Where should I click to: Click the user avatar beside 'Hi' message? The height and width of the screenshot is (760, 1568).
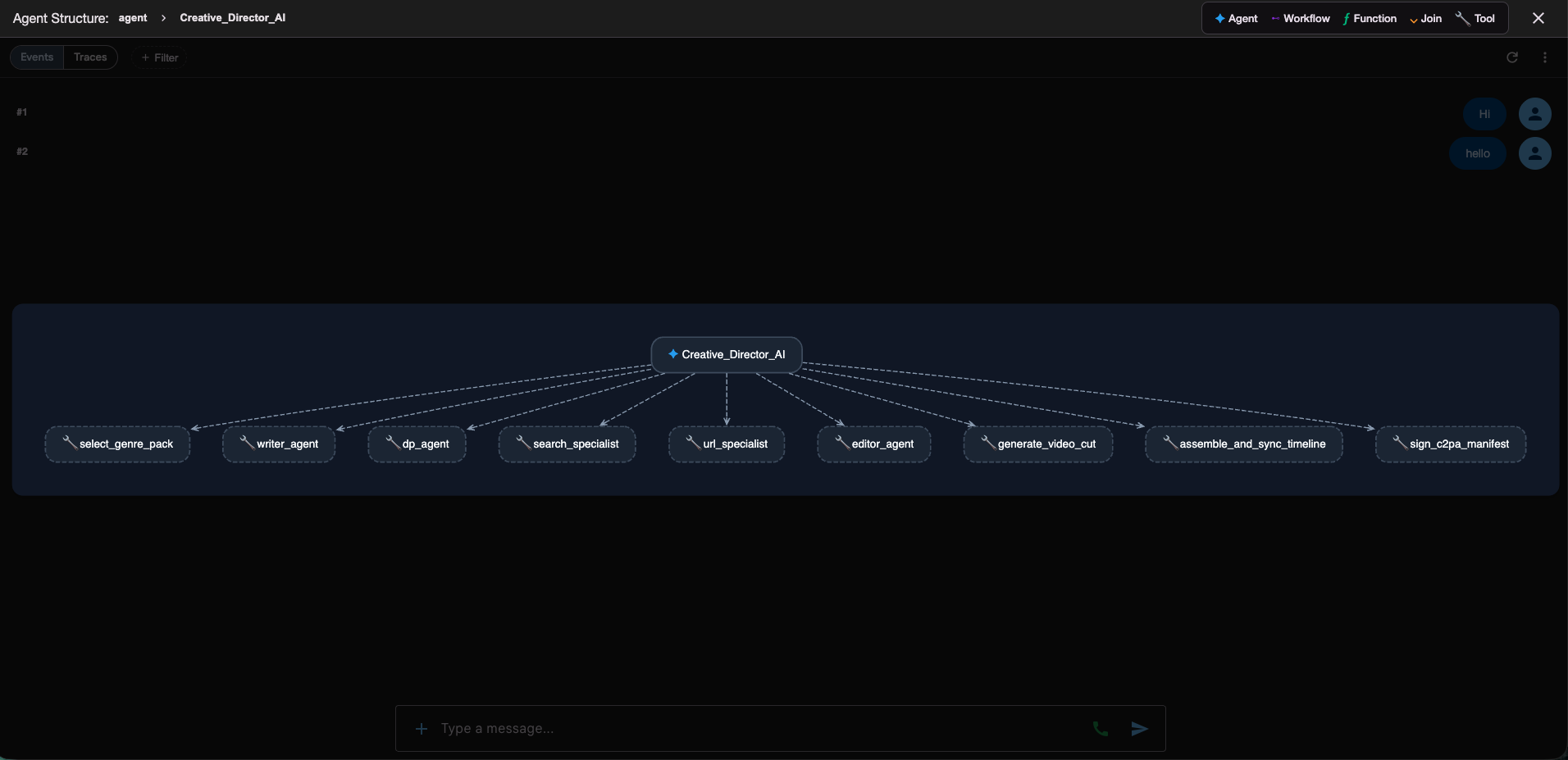click(x=1535, y=114)
